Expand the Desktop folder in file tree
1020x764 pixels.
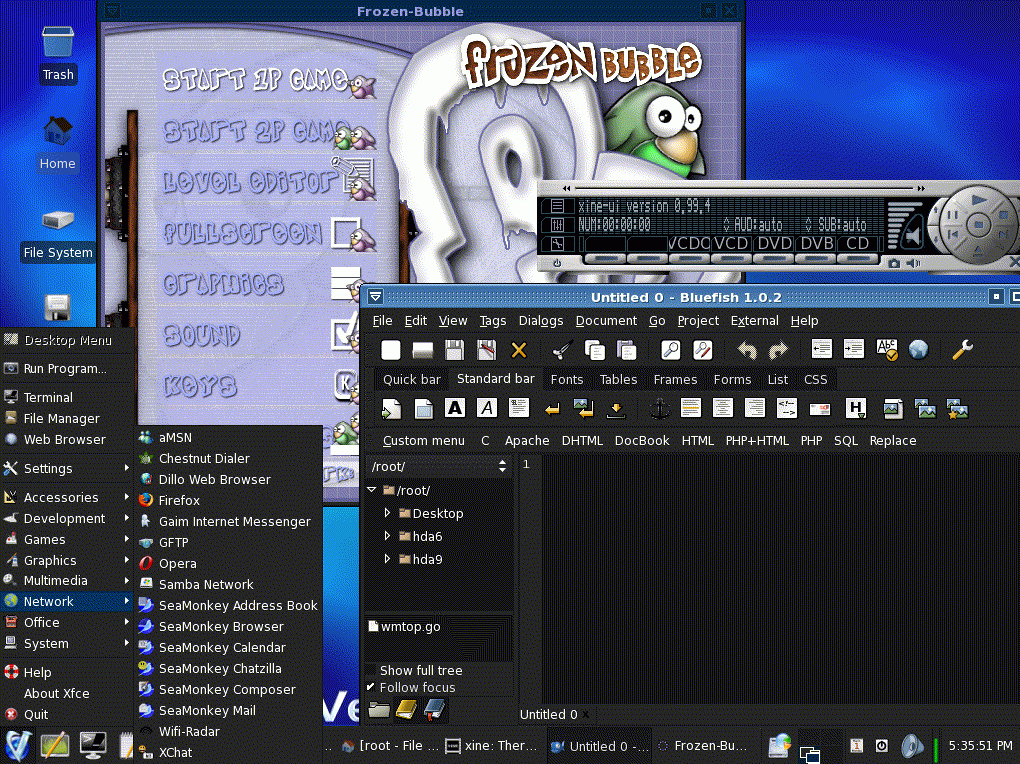388,513
